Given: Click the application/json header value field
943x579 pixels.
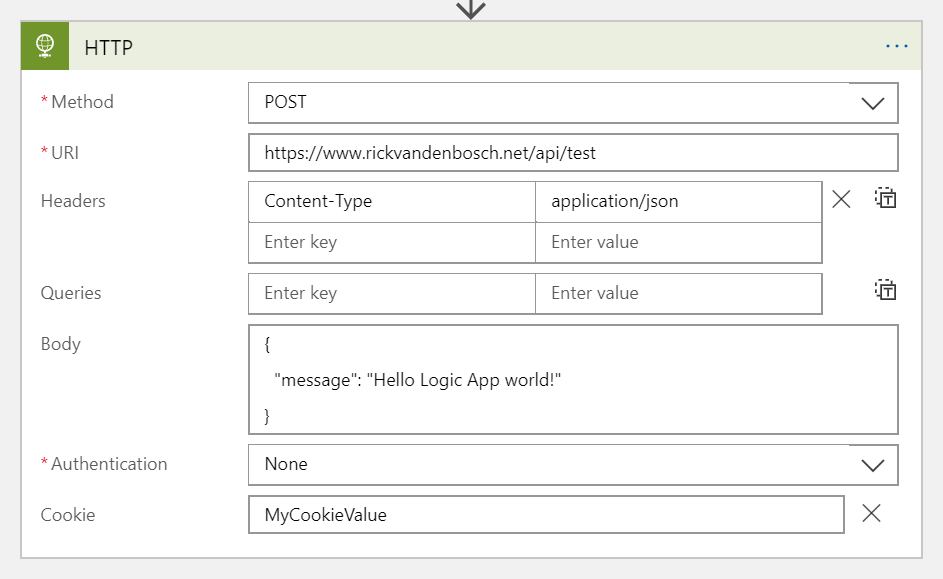Looking at the screenshot, I should point(678,201).
